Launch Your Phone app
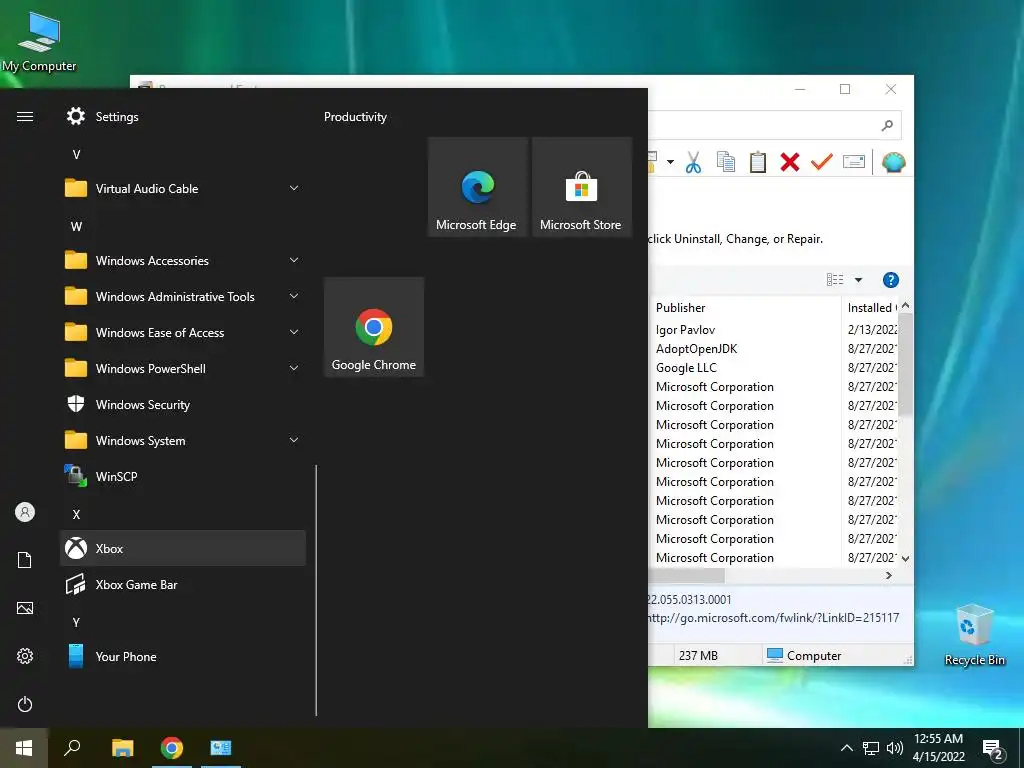 (183, 656)
